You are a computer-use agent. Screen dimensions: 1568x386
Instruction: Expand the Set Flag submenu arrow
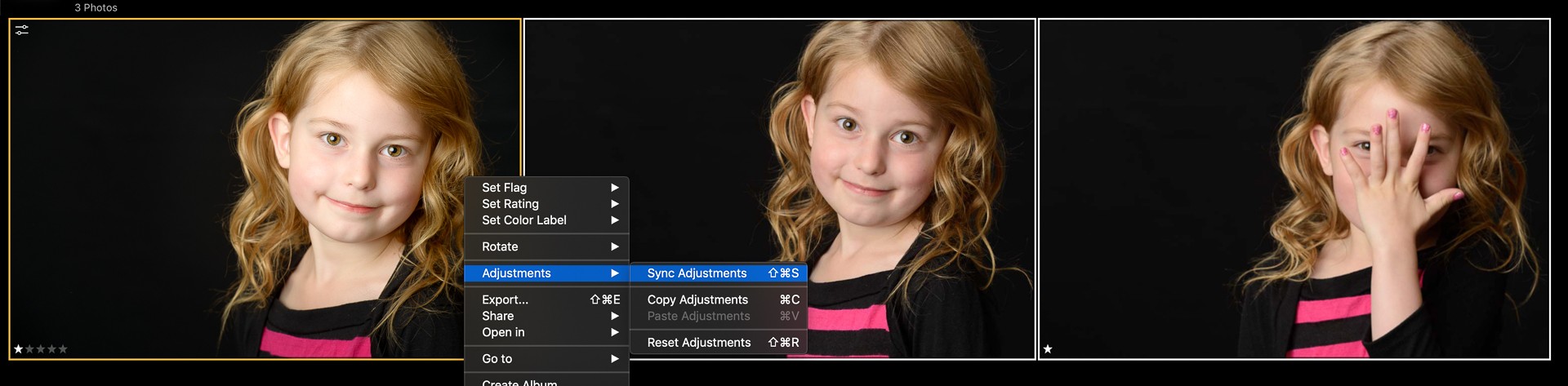click(x=614, y=188)
